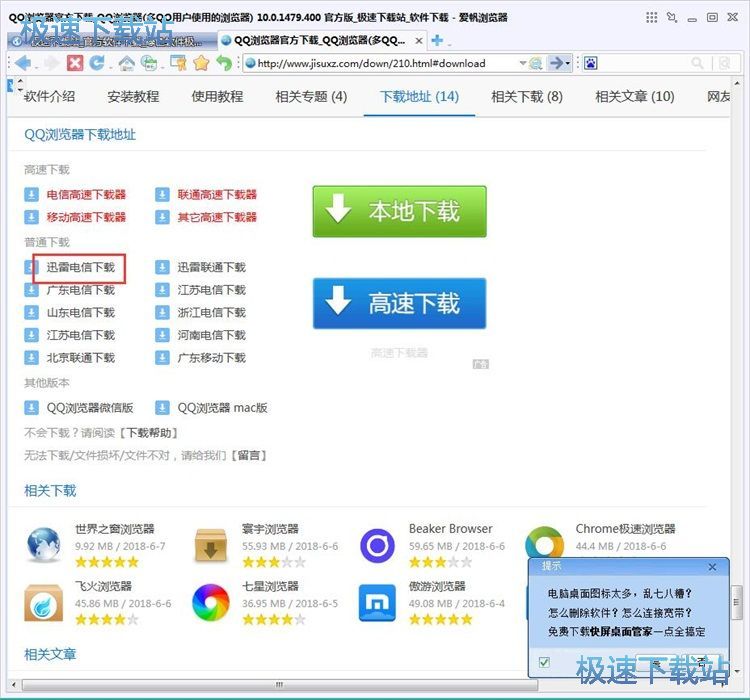Click the search magnifier icon

coord(697,63)
